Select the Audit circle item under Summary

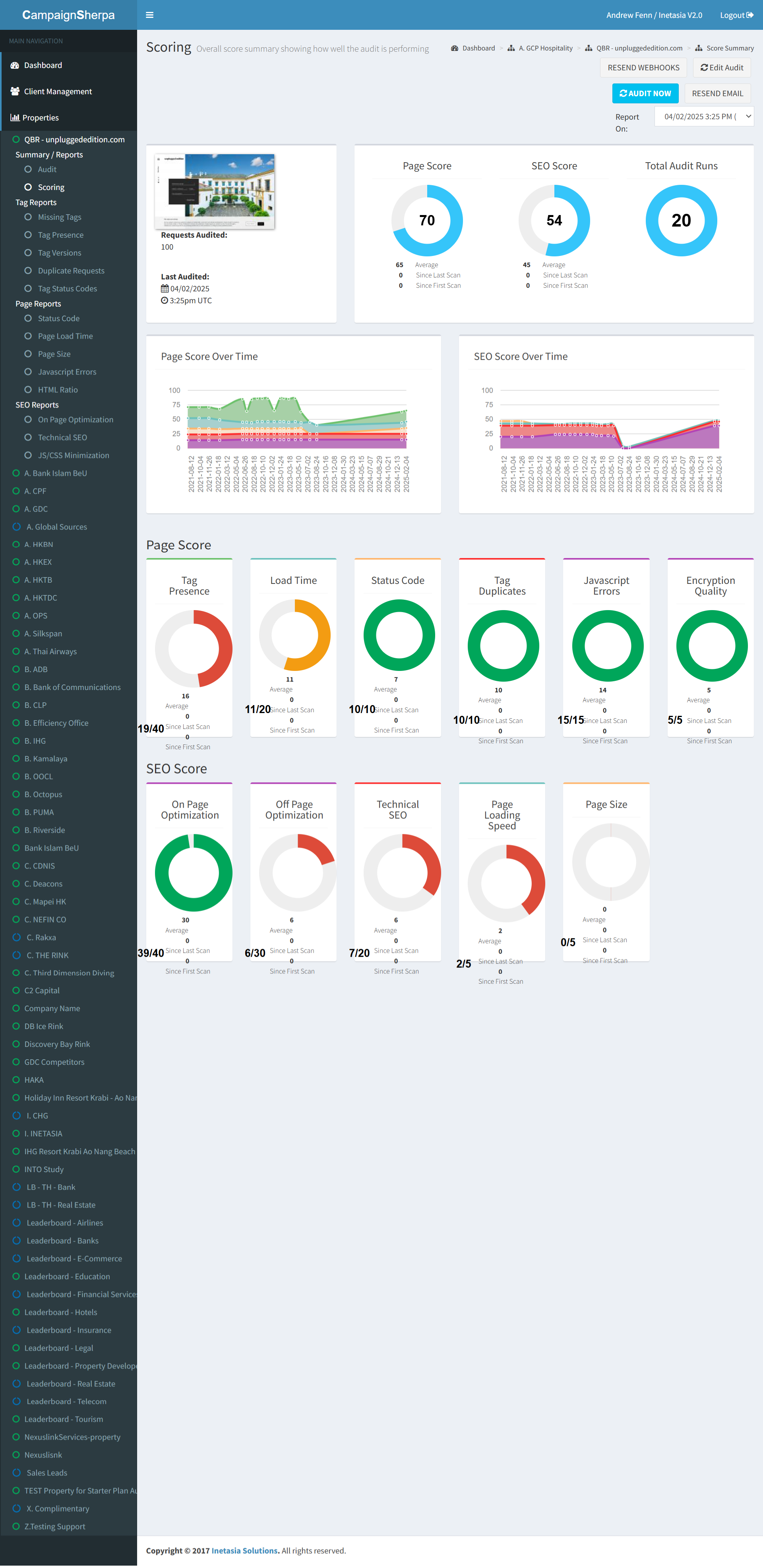pyautogui.click(x=28, y=169)
